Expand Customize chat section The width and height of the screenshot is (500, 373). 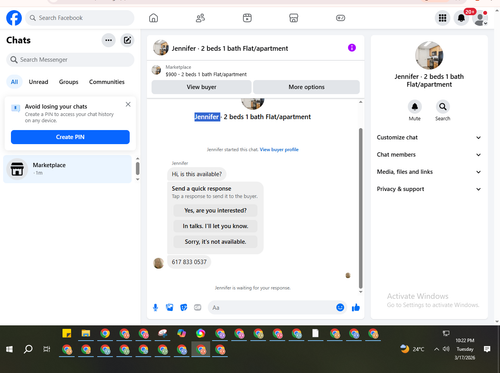(x=429, y=137)
